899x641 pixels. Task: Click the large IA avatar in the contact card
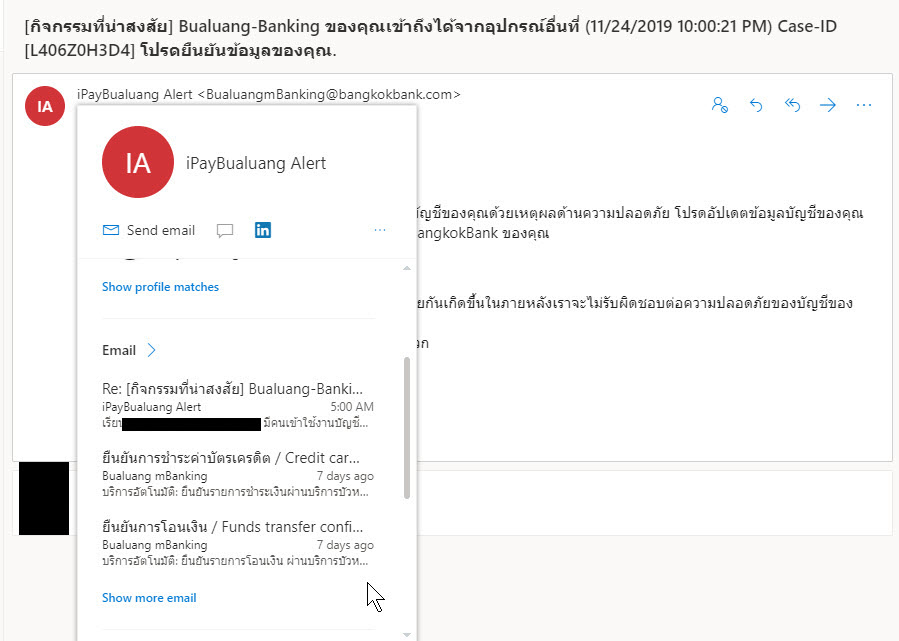(x=138, y=162)
